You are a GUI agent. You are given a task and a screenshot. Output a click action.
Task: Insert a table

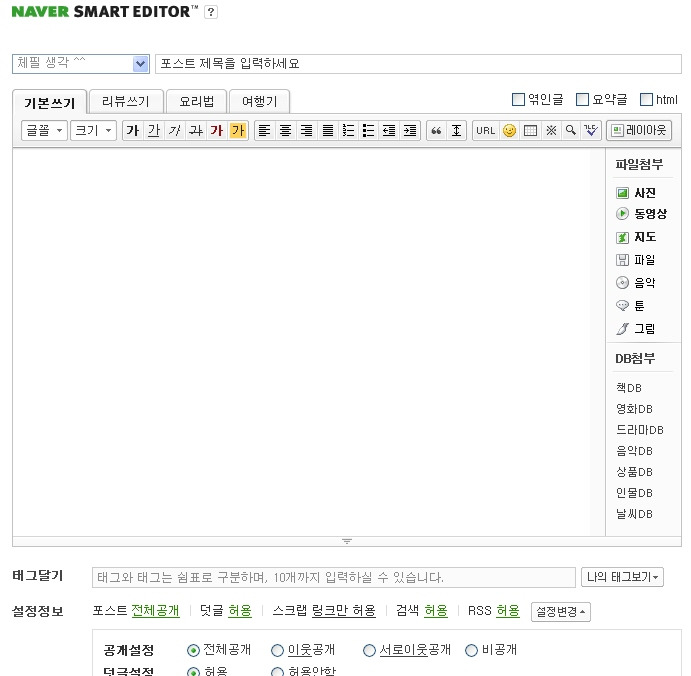(x=530, y=130)
